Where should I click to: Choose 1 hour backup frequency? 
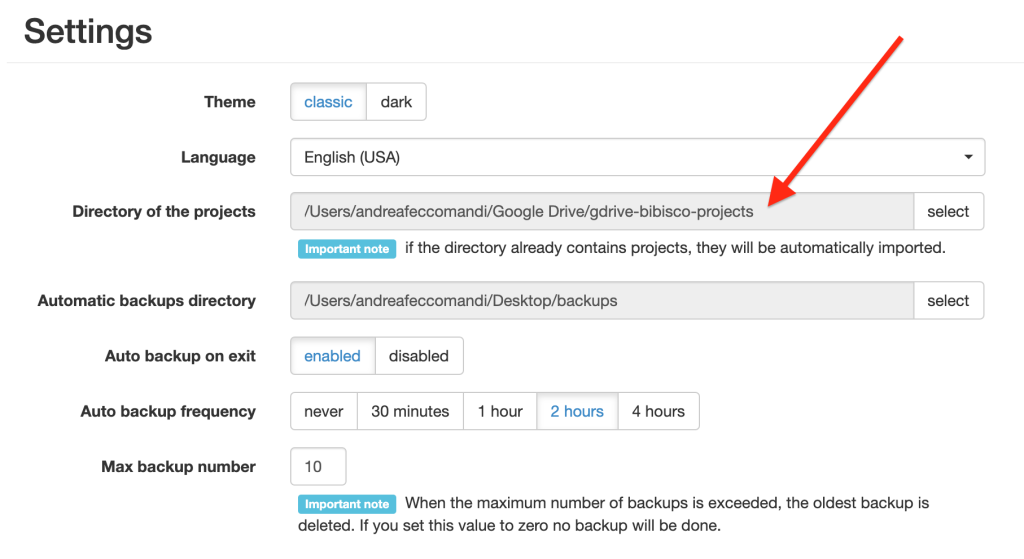point(500,411)
